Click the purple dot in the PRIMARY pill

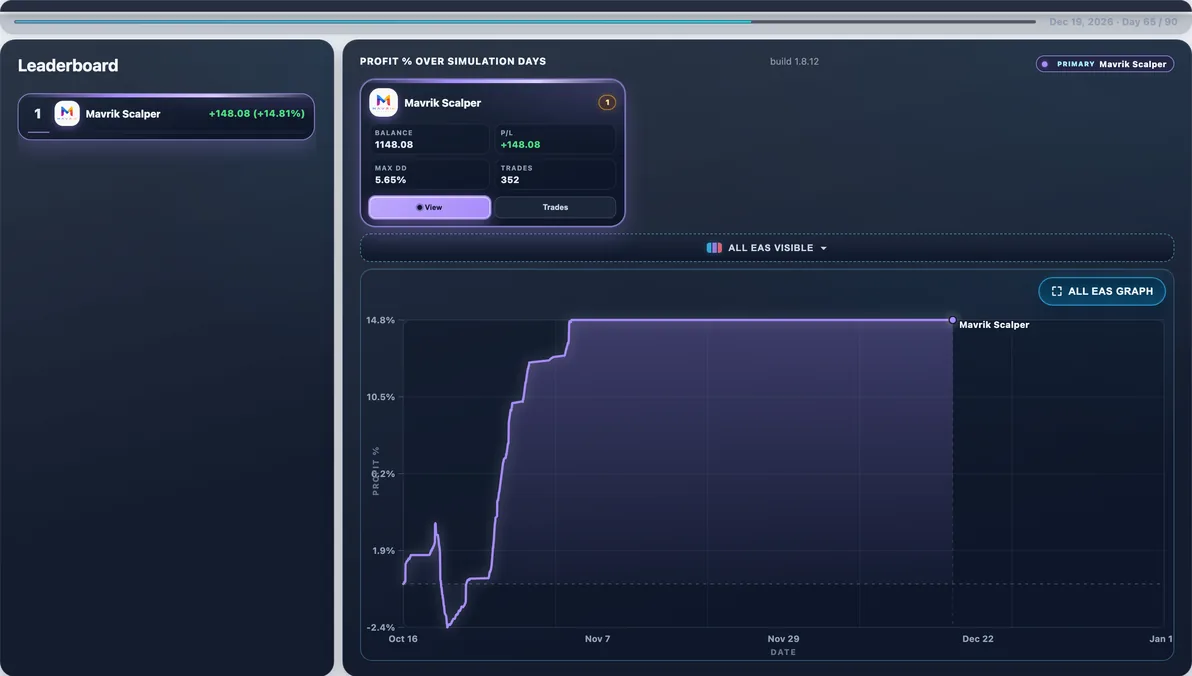[1045, 64]
